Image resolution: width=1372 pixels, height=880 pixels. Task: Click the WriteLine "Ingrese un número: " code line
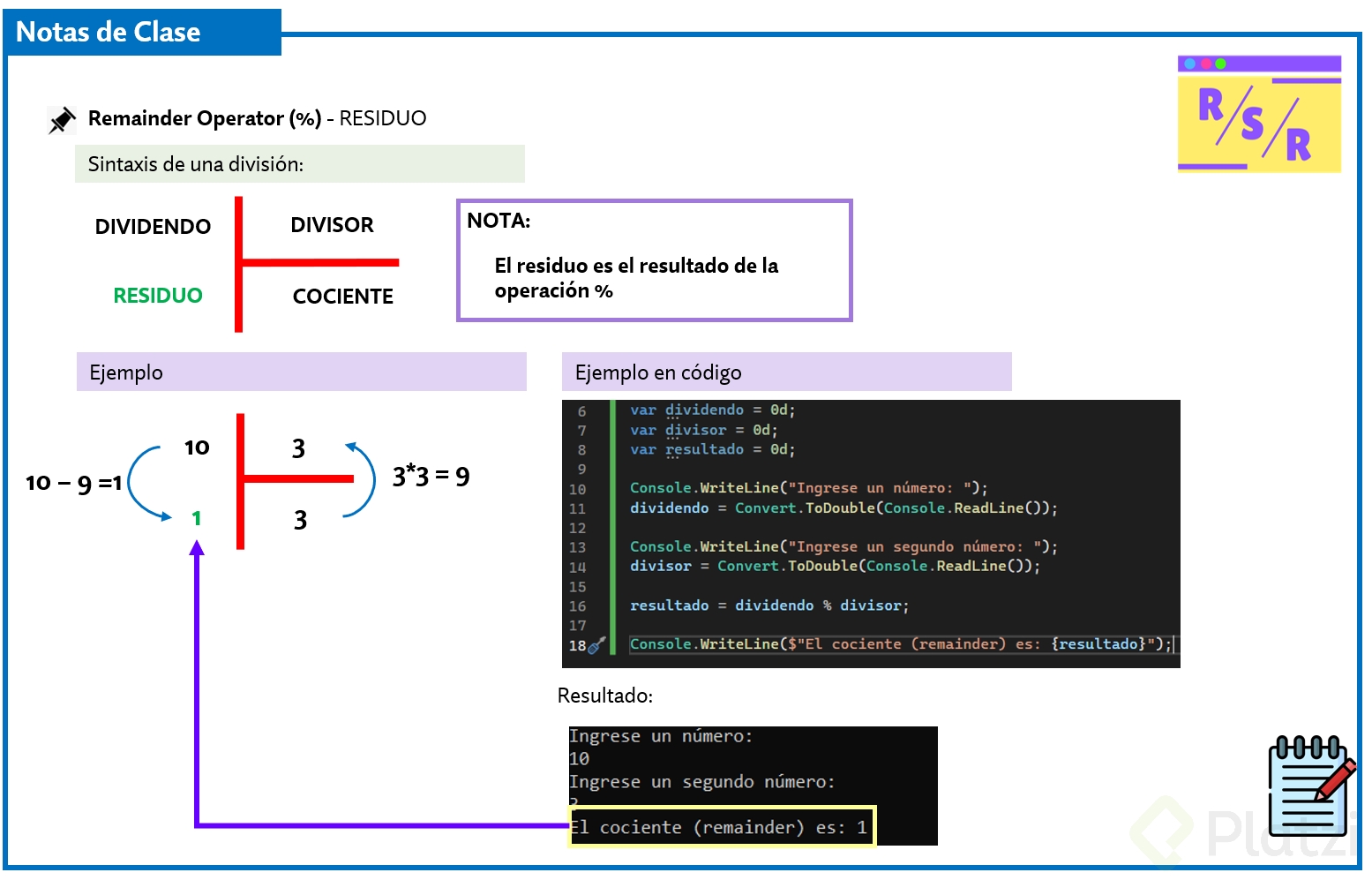point(808,488)
